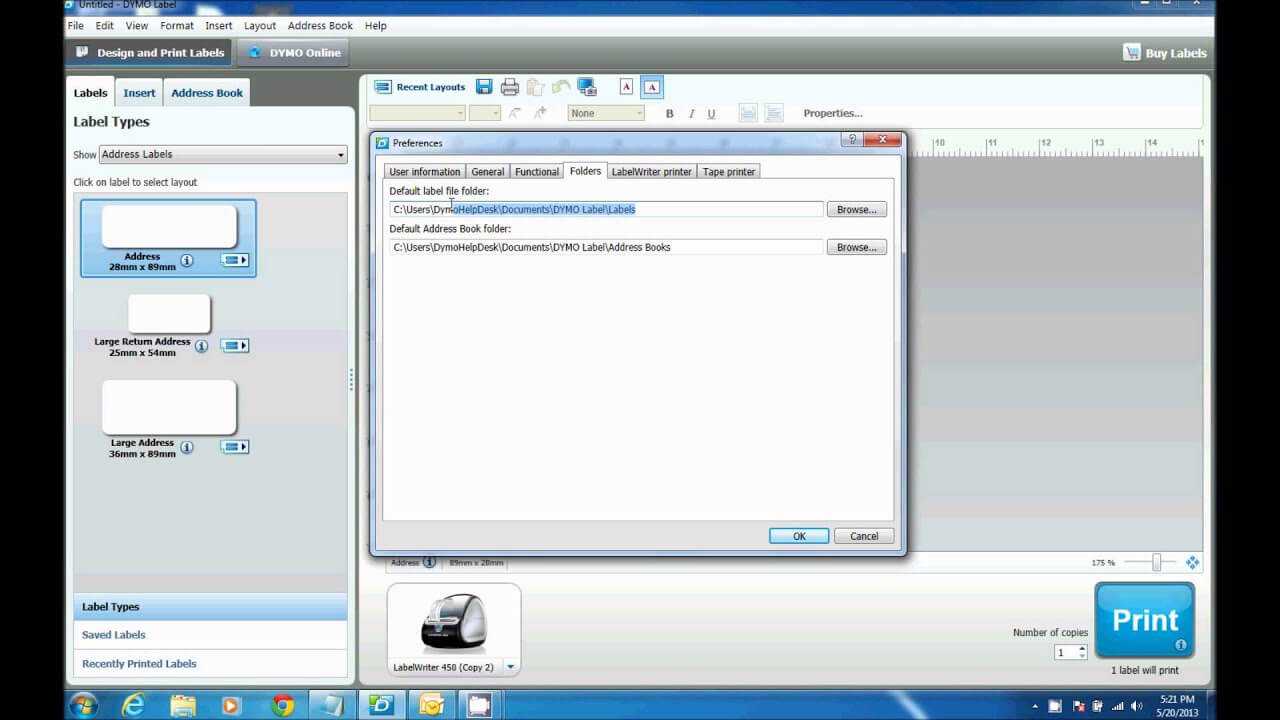Toggle italic formatting

click(690, 114)
